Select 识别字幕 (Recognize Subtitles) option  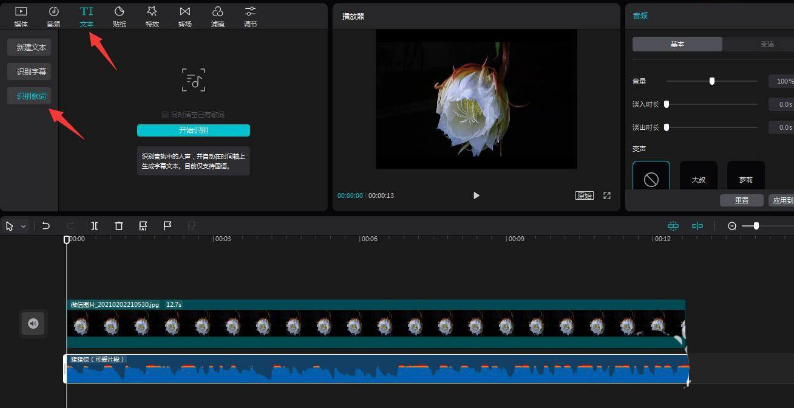click(x=27, y=72)
